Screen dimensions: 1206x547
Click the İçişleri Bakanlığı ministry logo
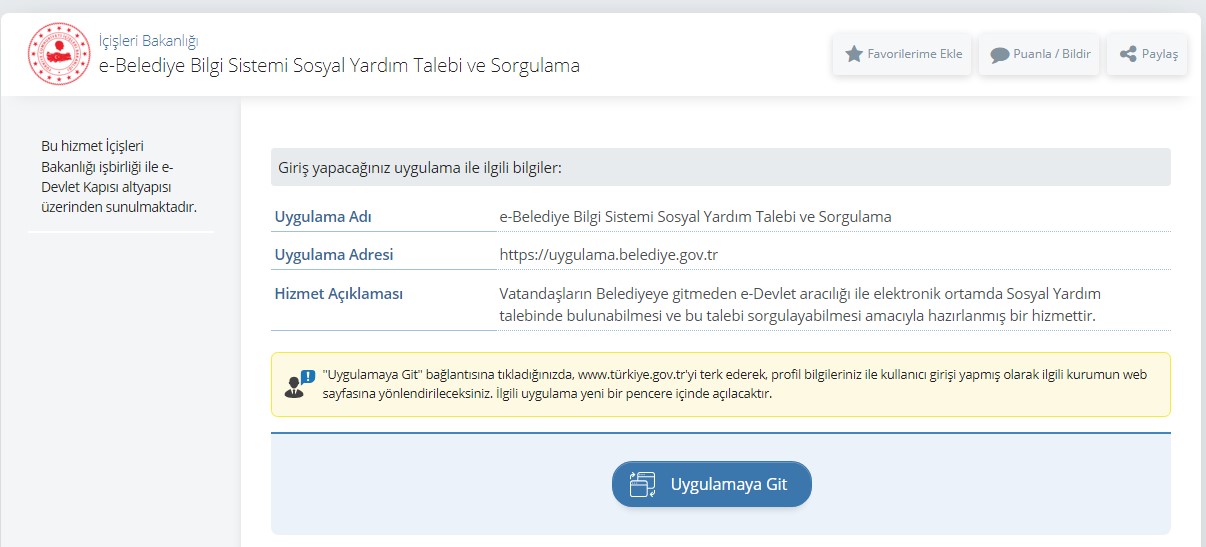point(58,53)
